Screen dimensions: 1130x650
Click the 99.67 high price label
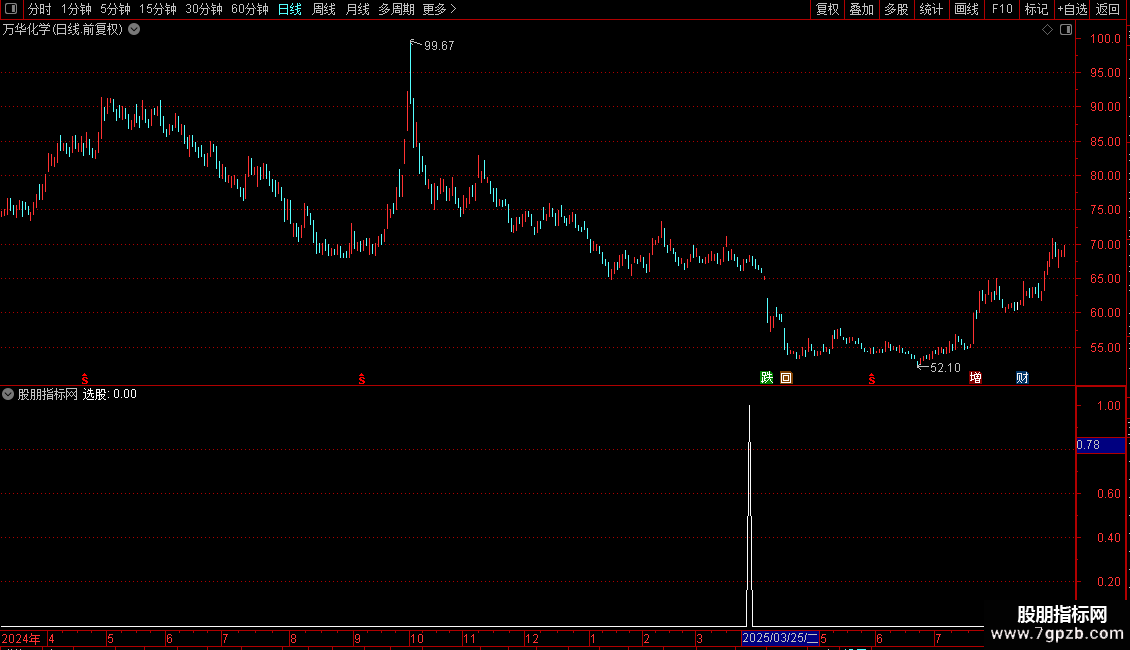tap(439, 46)
